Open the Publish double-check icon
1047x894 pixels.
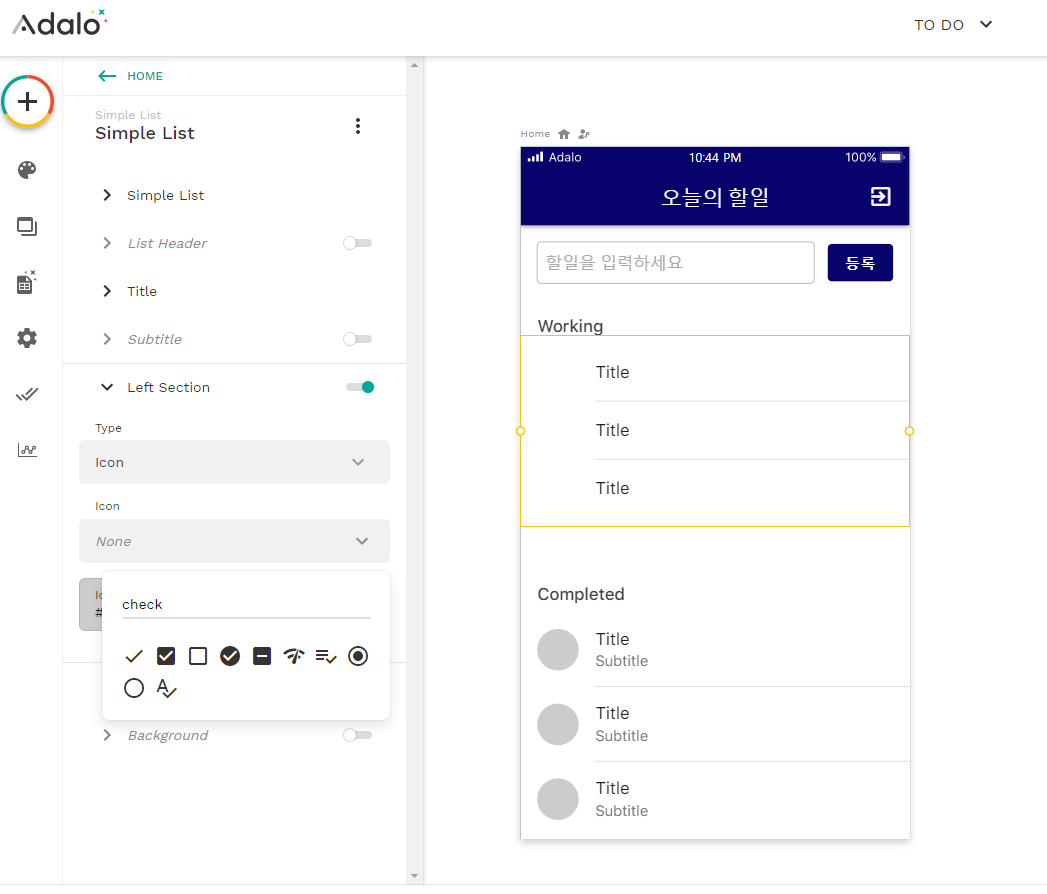pyautogui.click(x=27, y=395)
